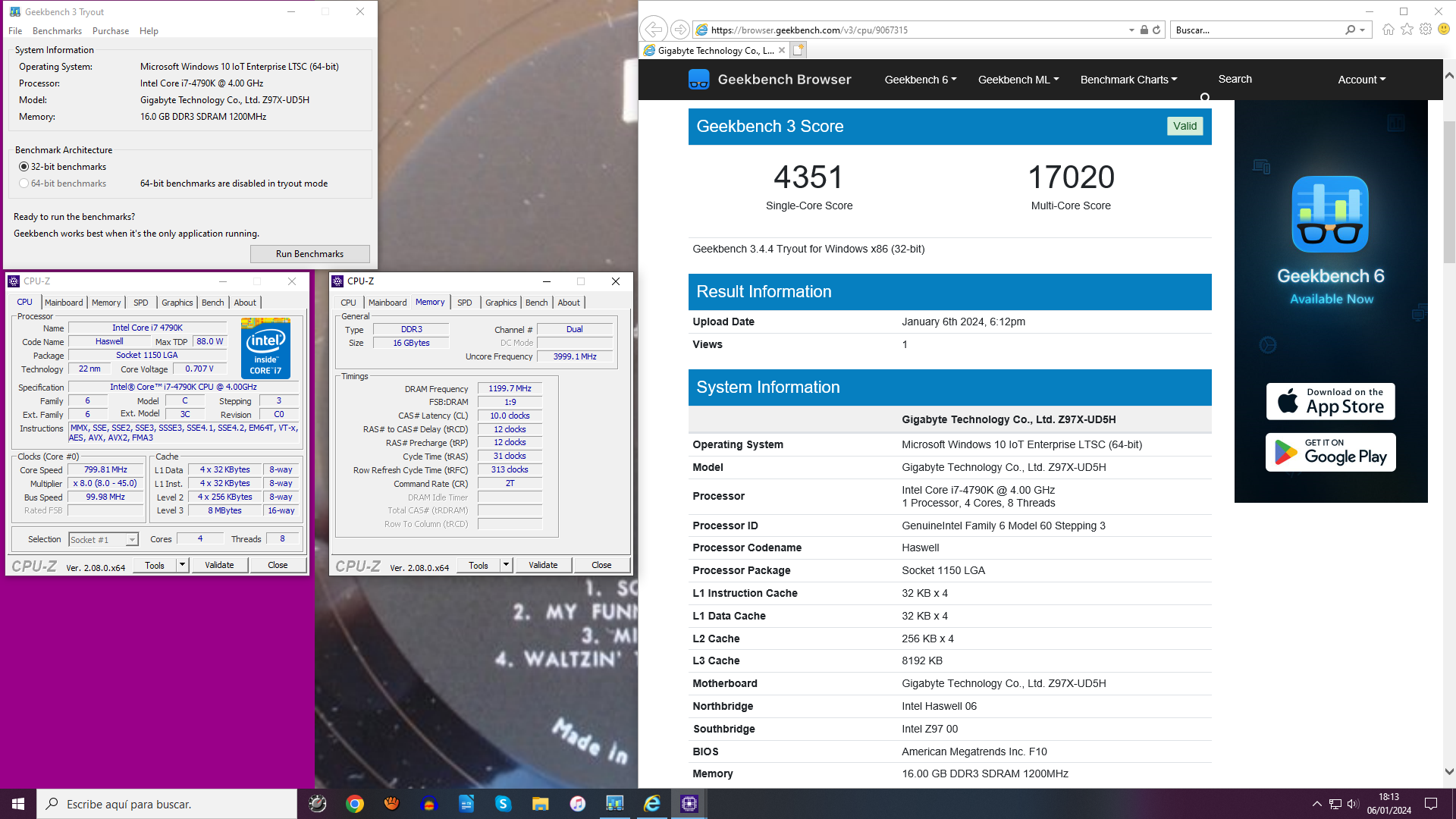The image size is (1456, 819).
Task: Open the Internet Explorer tools gear
Action: click(1426, 29)
